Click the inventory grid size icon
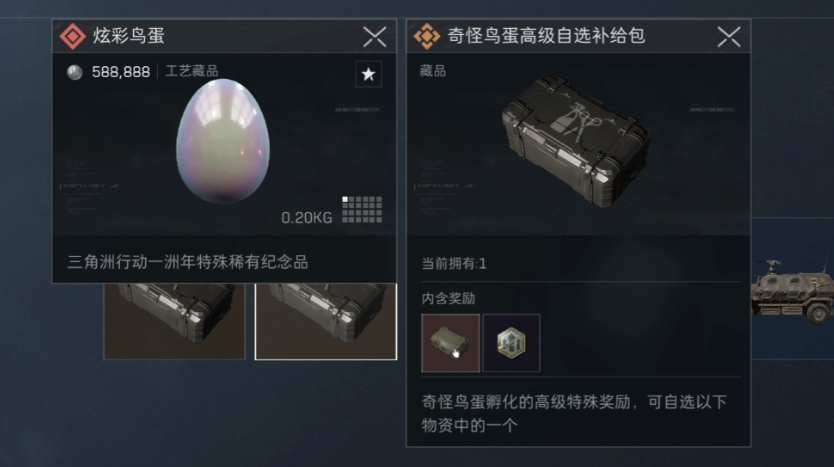The image size is (834, 467). [x=362, y=209]
